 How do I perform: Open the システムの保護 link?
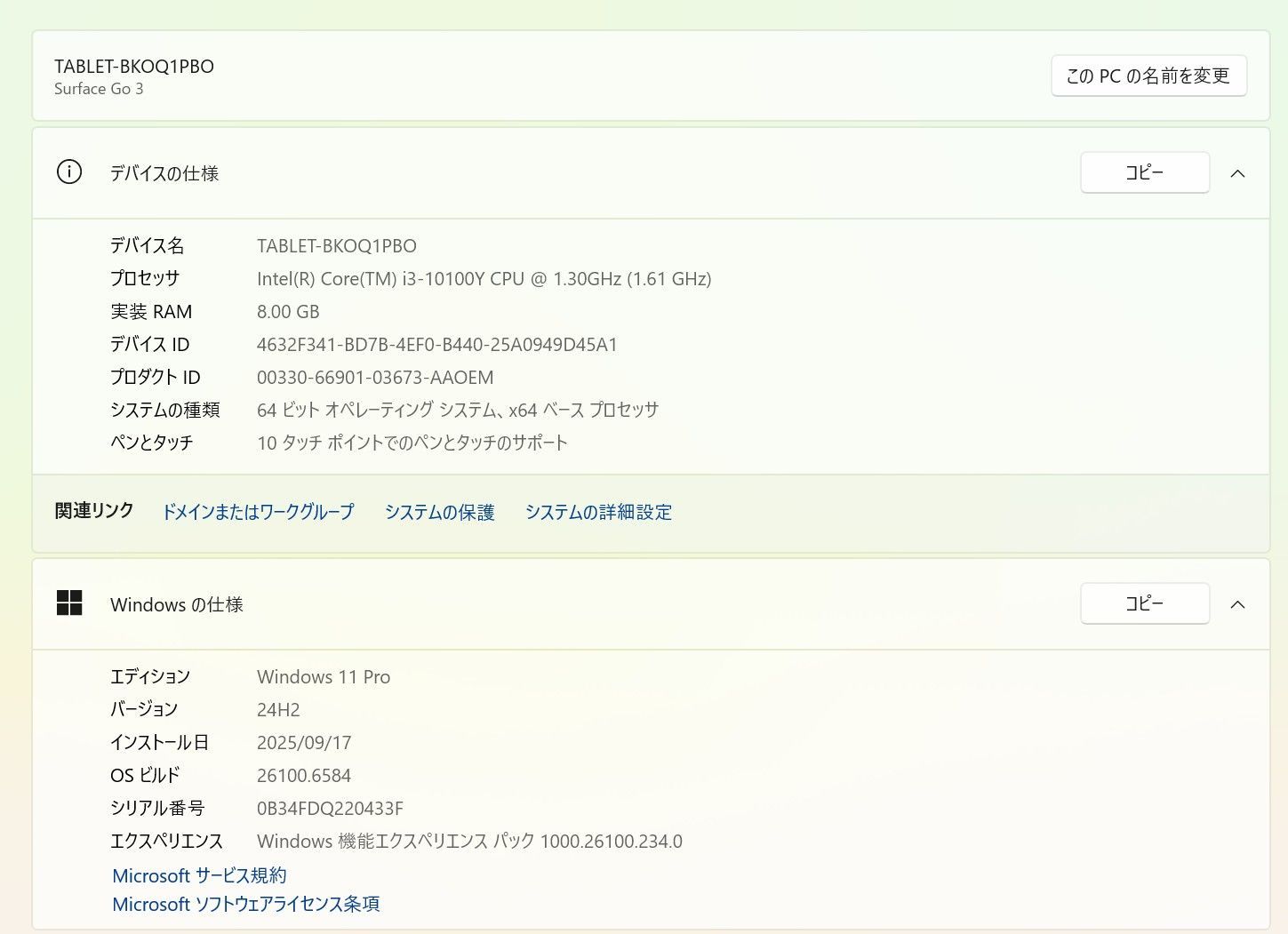(439, 512)
